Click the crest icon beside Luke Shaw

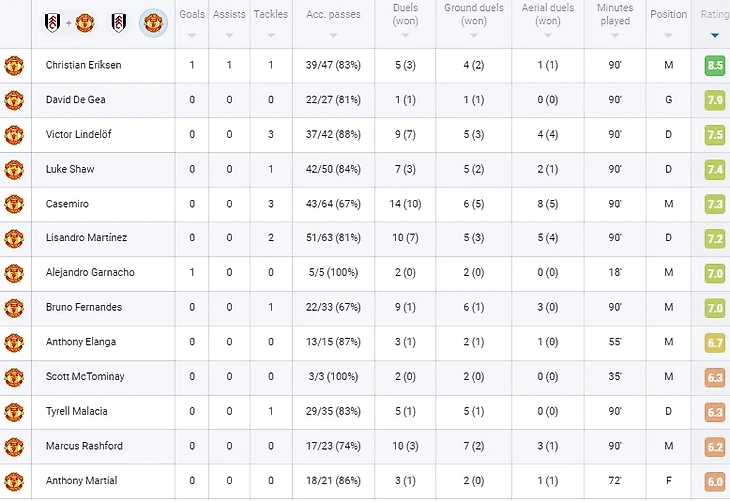coord(14,169)
